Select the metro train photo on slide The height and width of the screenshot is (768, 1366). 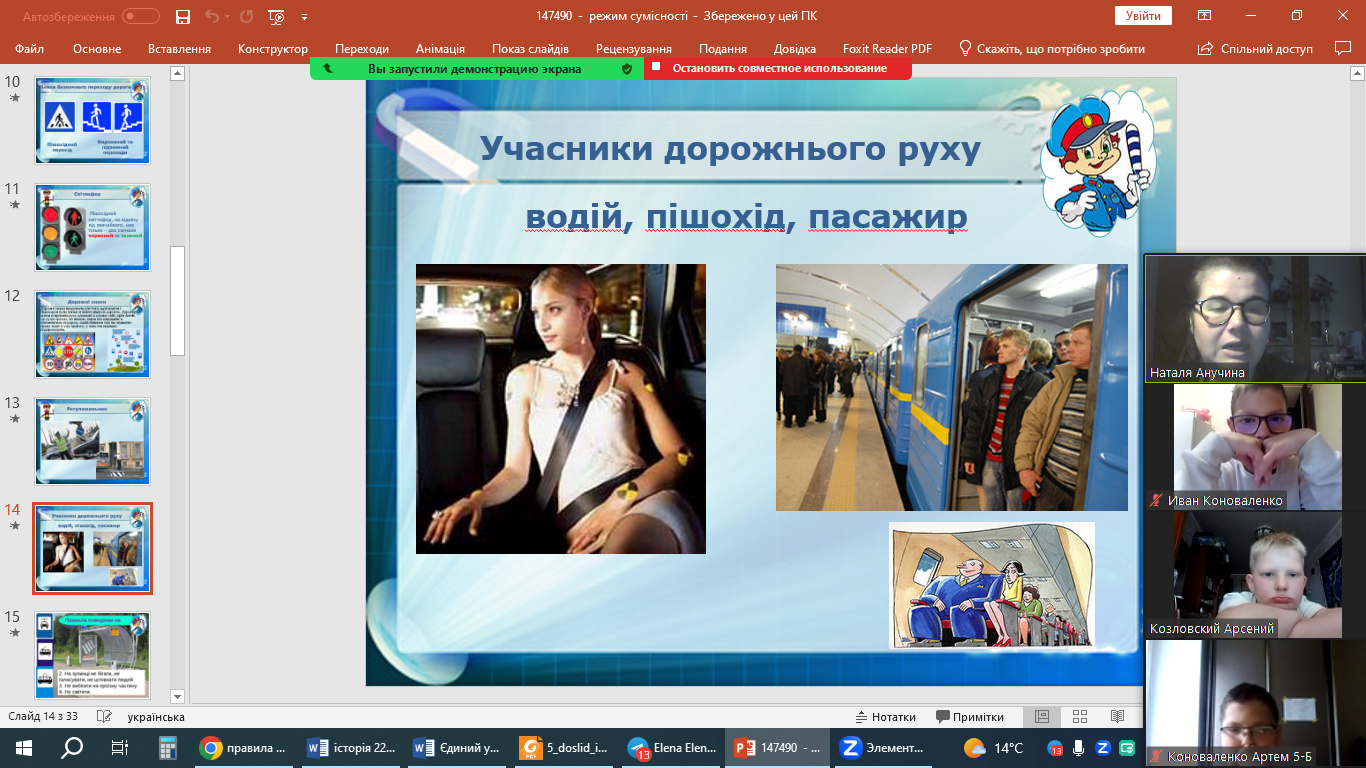click(x=952, y=387)
